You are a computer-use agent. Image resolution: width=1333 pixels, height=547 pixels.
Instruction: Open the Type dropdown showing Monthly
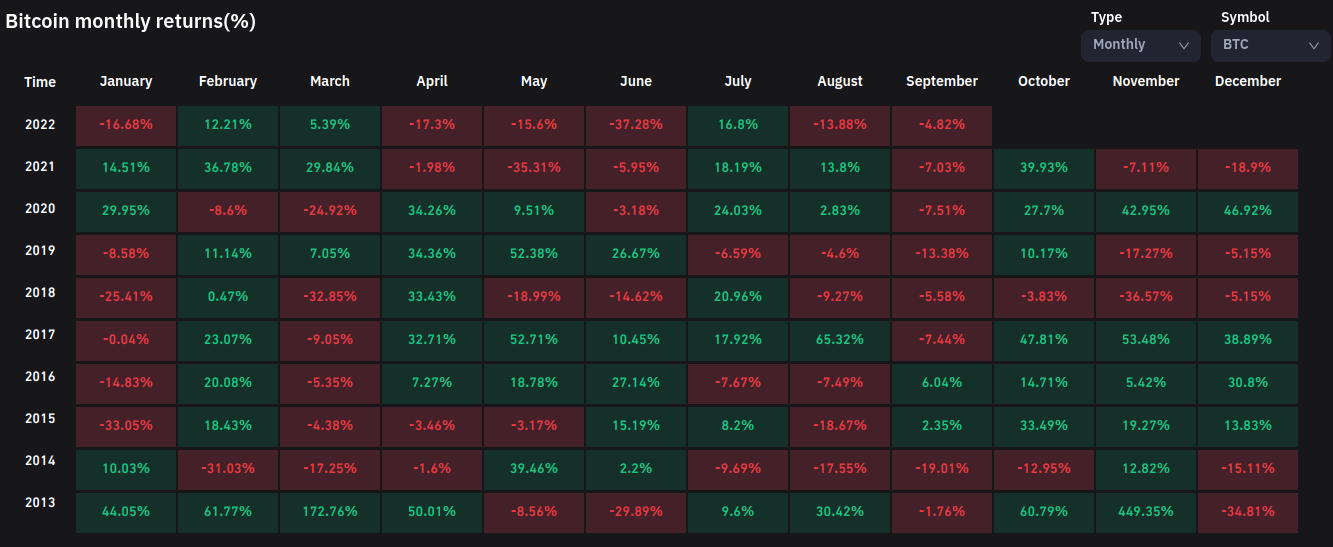(x=1140, y=45)
